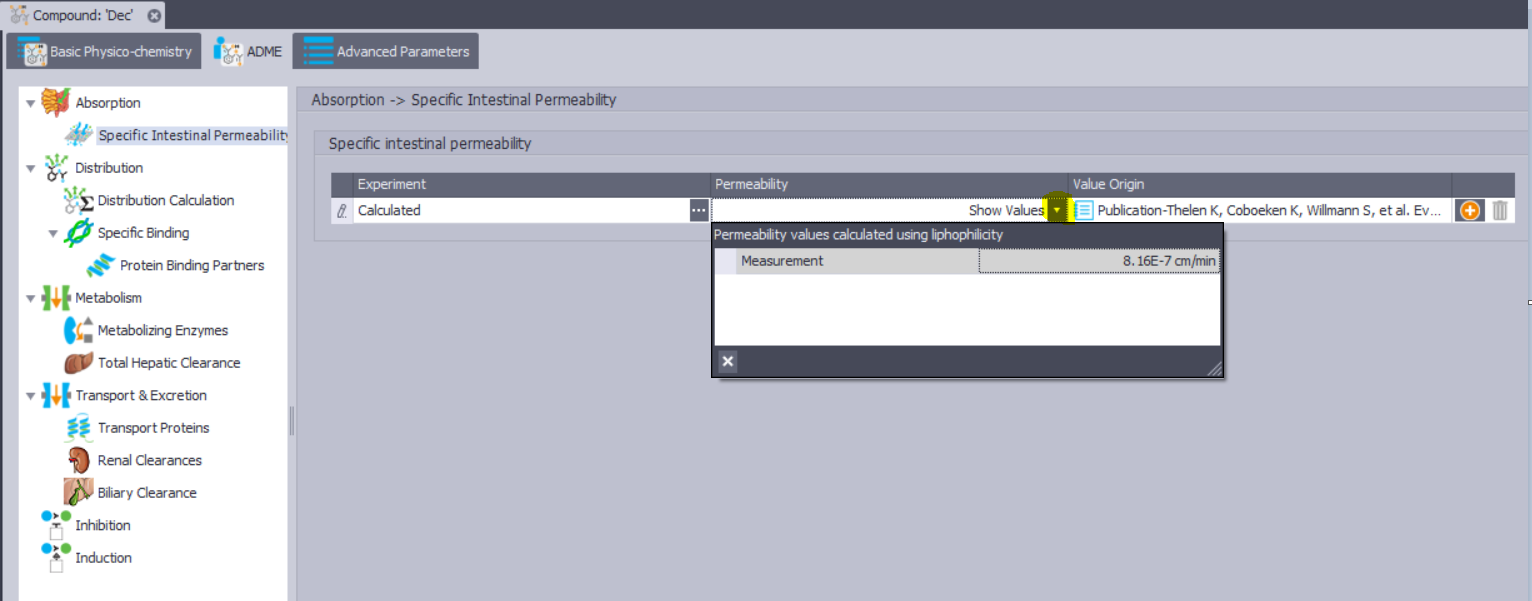
Task: Click the Calculated experiment cell
Action: pos(521,210)
